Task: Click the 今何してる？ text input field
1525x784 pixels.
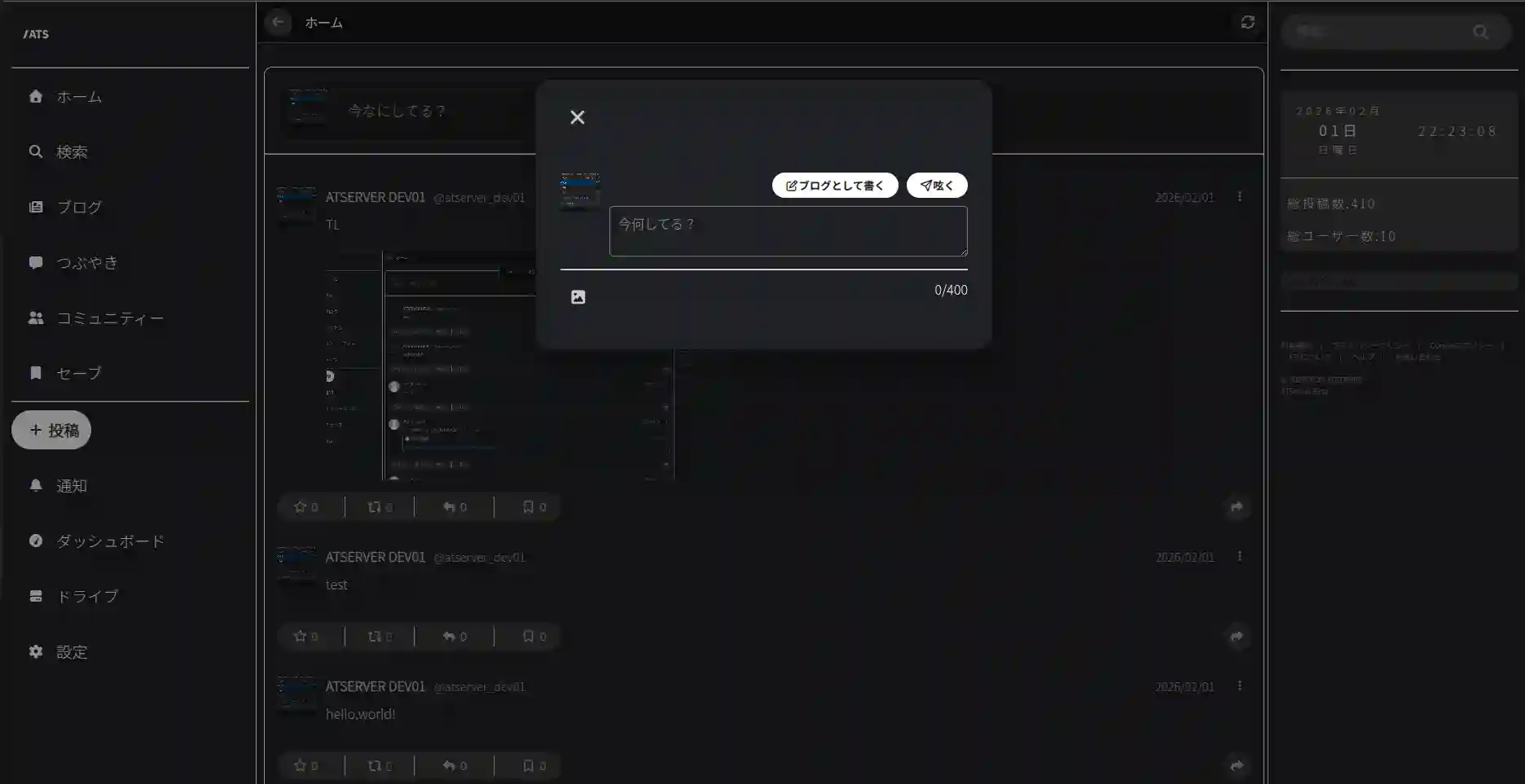Action: (787, 230)
